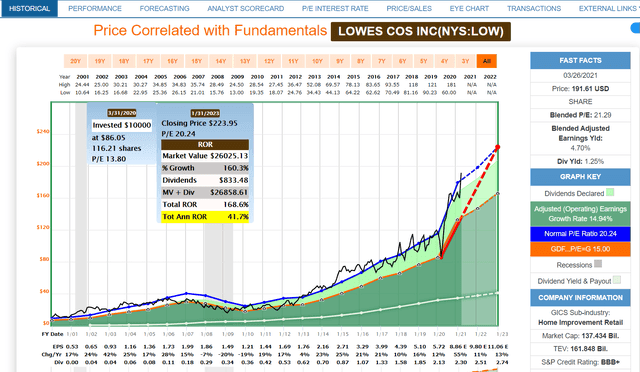This screenshot has width=640, height=372.
Task: Toggle the GDF P/E=G 15.00 line
Action: (x=580, y=249)
